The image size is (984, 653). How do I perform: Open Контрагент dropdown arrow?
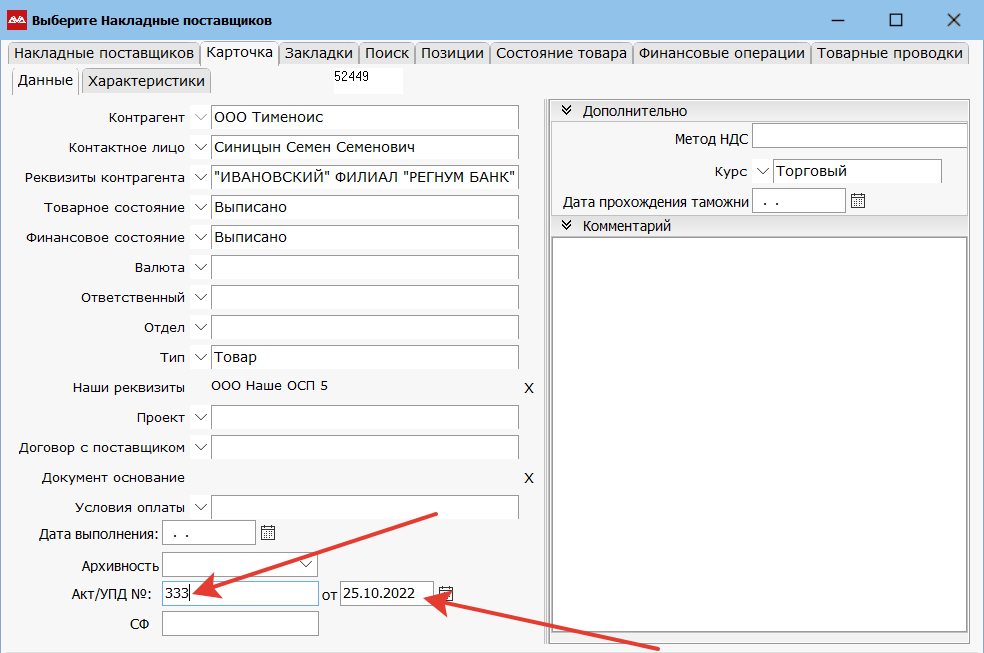point(200,117)
